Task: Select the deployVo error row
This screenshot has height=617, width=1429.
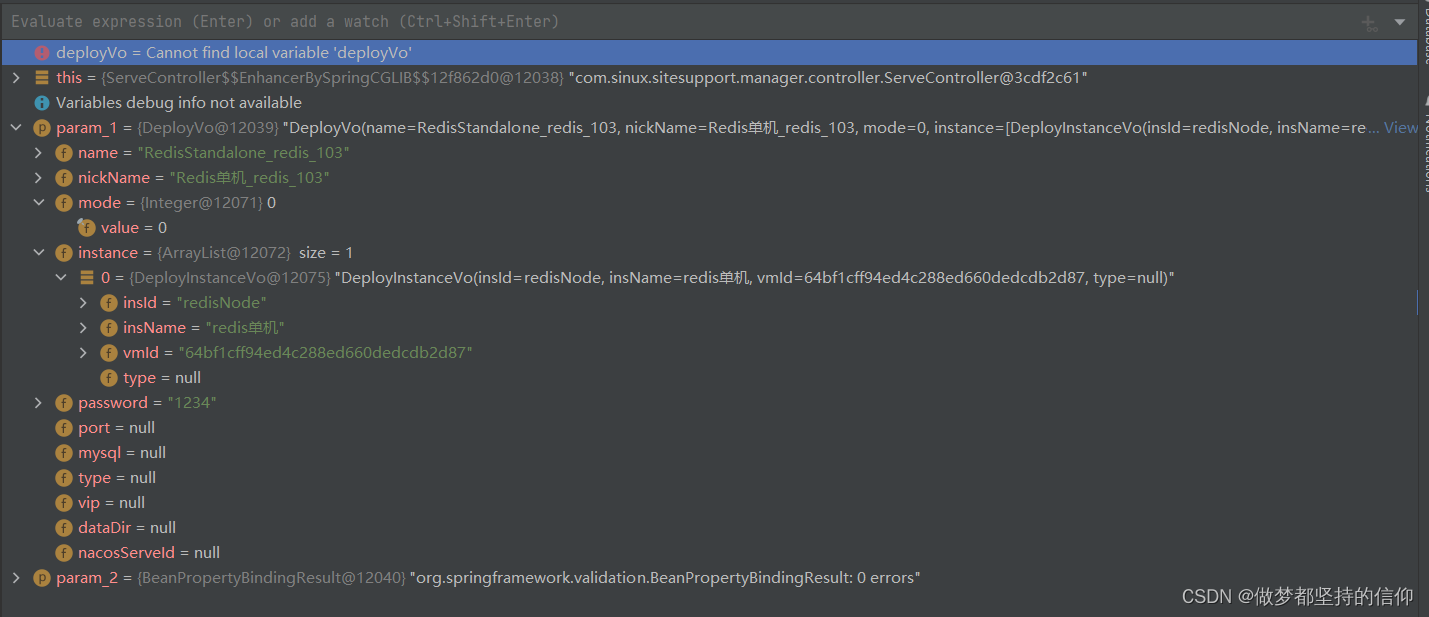Action: [709, 53]
